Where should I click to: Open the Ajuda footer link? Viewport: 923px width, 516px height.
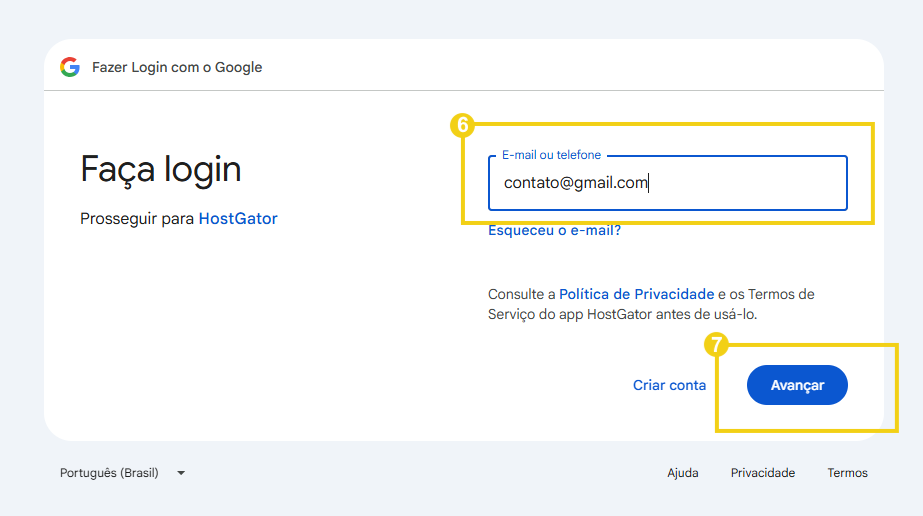coord(683,473)
